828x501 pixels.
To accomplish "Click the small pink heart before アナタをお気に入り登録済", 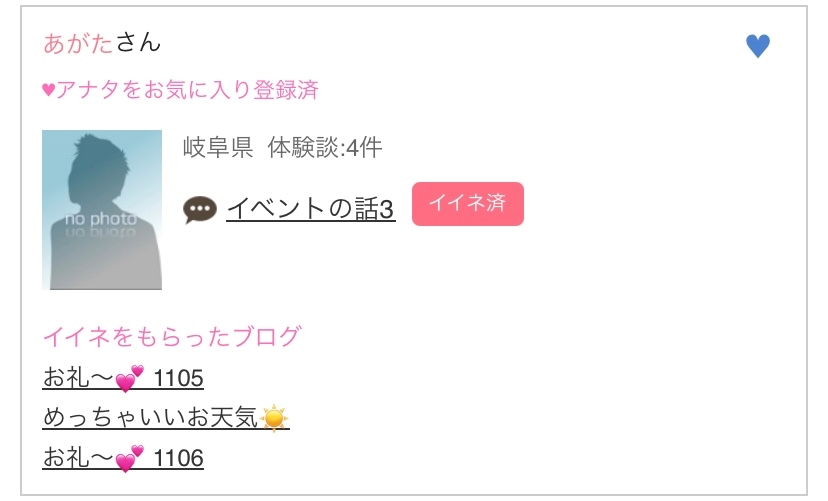I will tap(48, 90).
